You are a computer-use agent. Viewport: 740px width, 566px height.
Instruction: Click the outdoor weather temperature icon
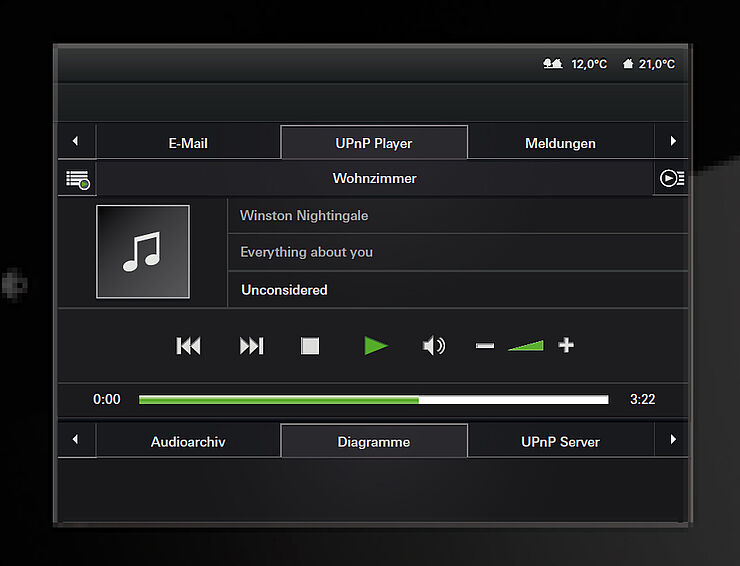click(552, 64)
